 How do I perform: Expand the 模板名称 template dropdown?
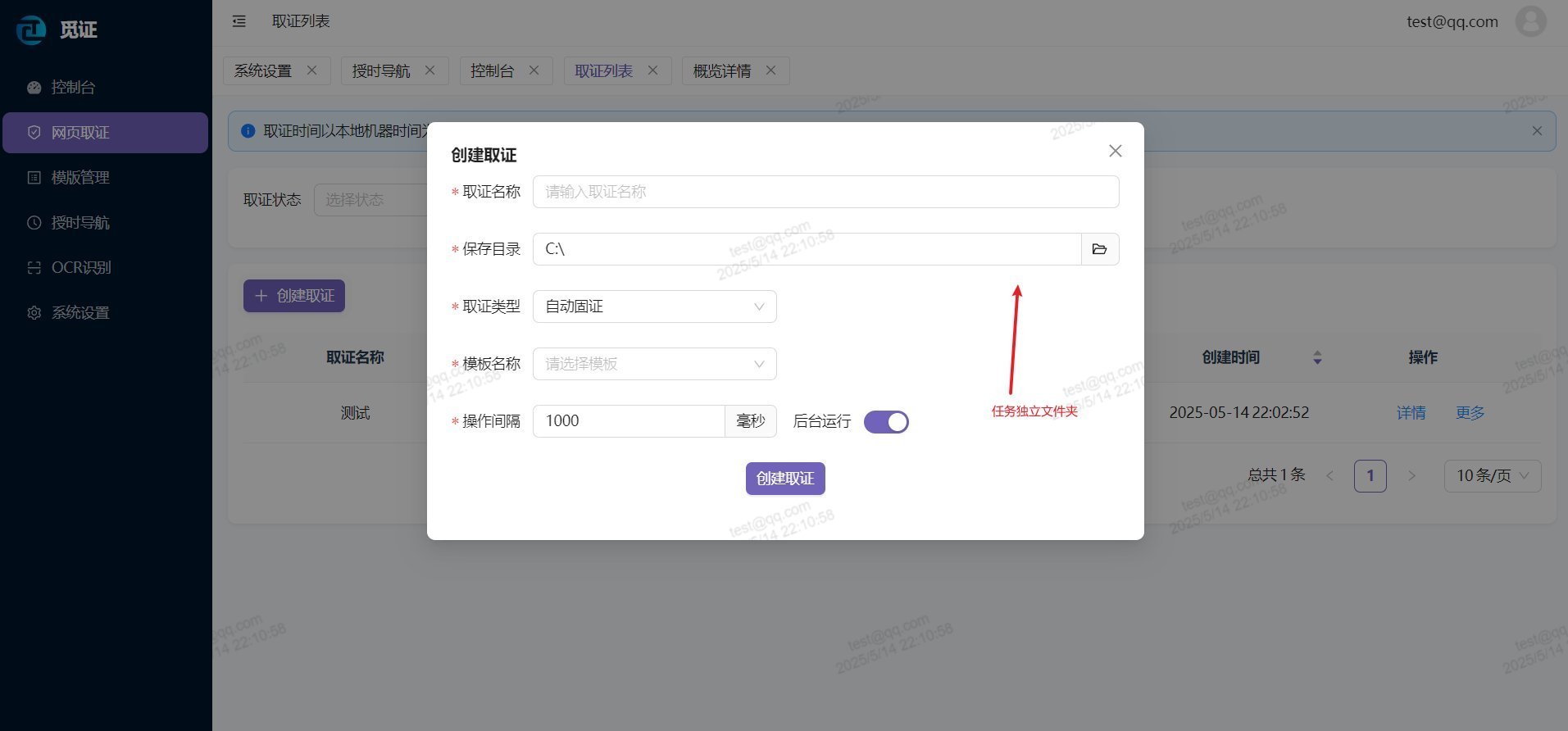654,364
